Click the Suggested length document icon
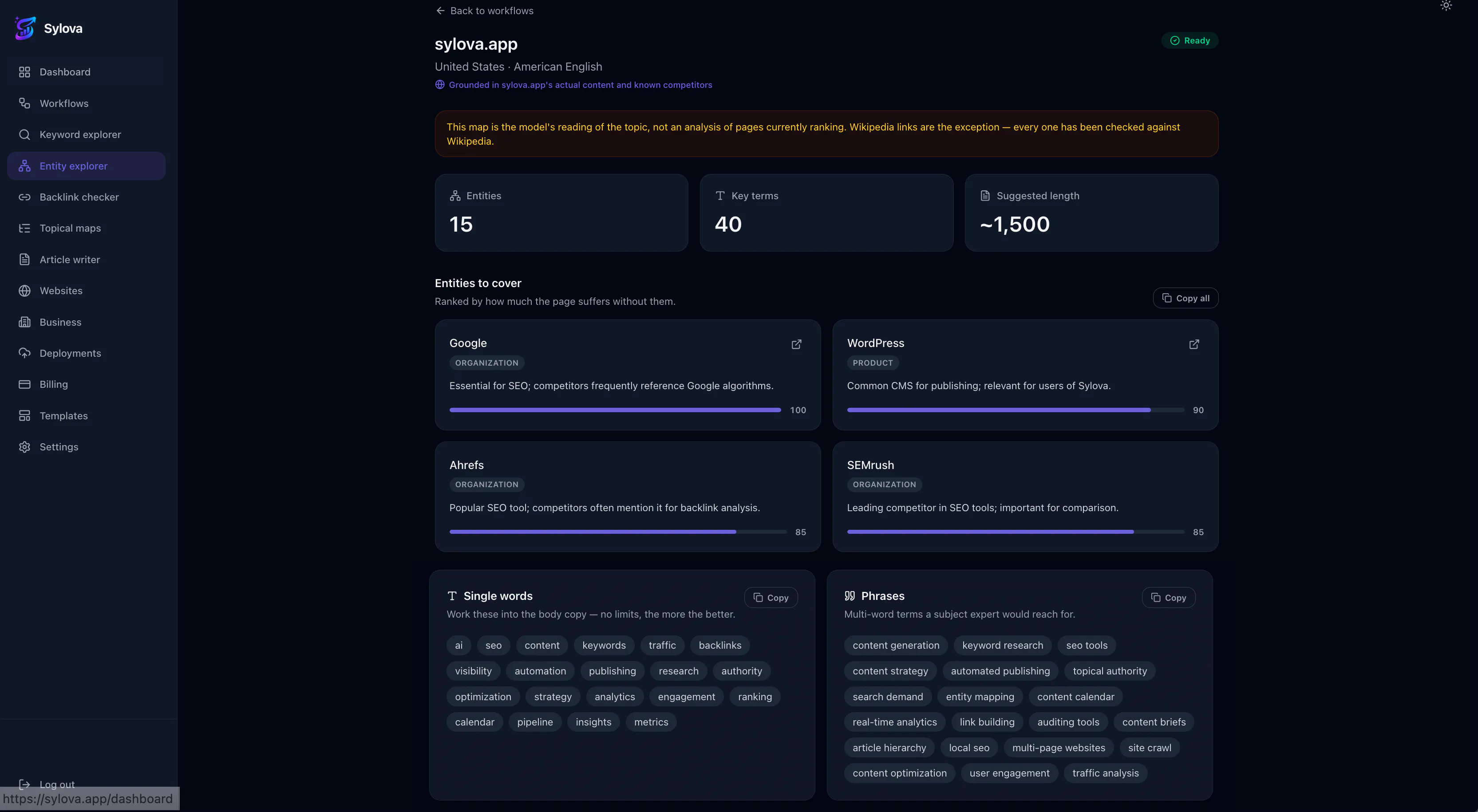 [x=985, y=196]
